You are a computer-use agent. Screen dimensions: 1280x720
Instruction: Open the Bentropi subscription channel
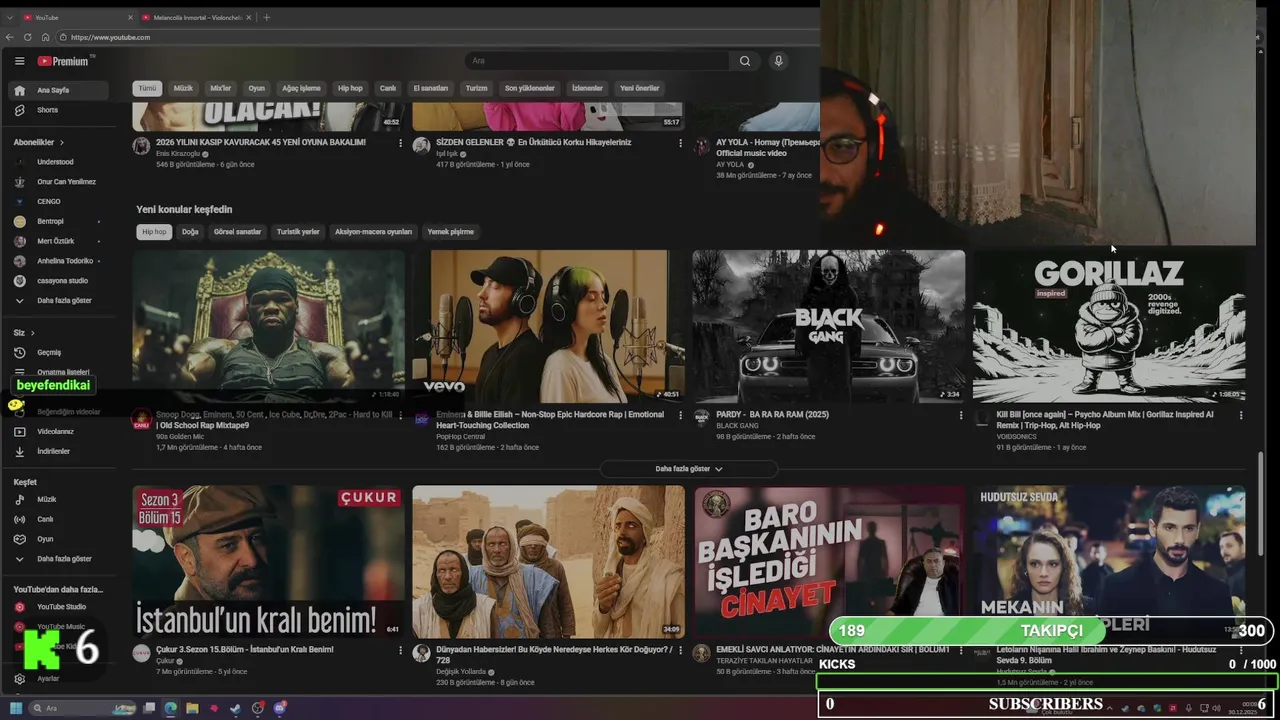pos(58,221)
